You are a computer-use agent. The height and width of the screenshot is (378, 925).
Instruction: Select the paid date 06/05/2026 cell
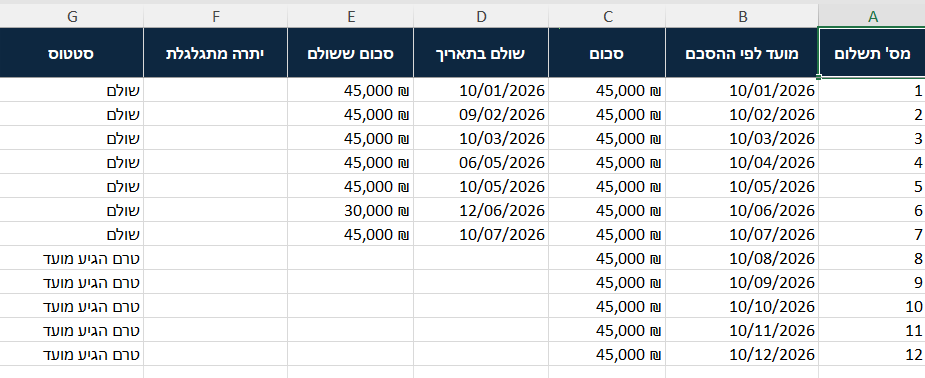point(481,162)
